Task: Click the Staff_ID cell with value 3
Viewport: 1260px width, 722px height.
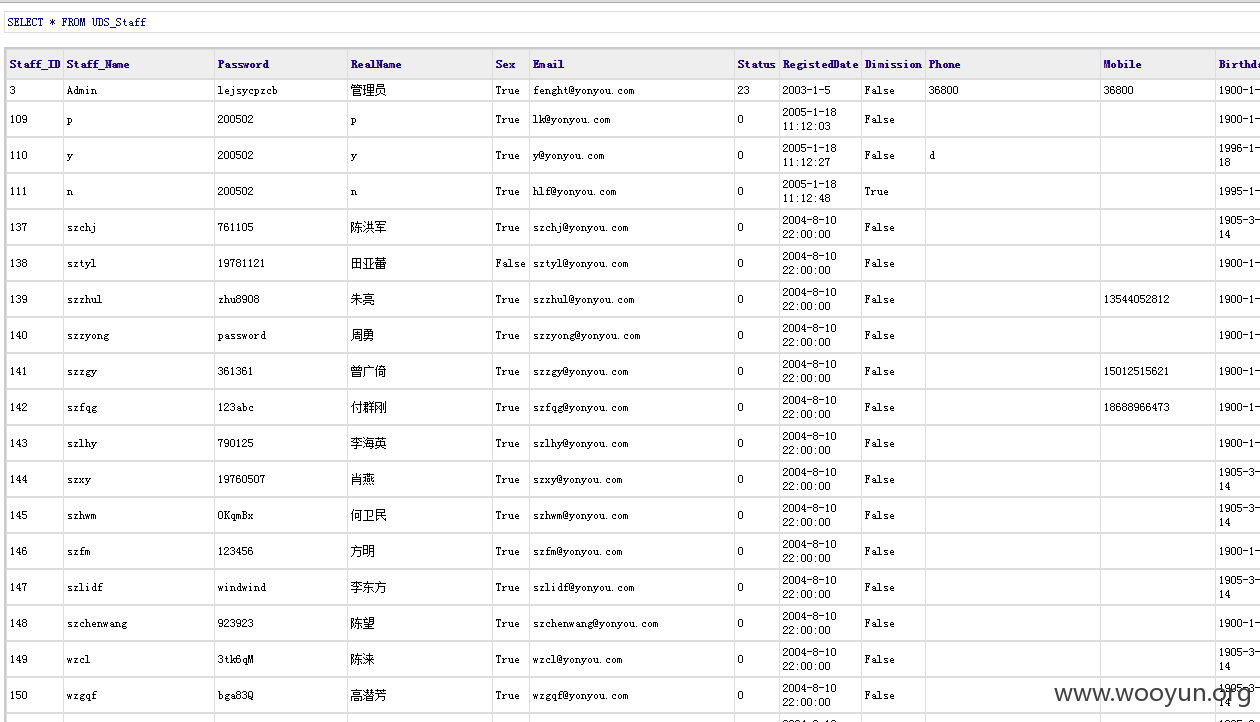Action: [35, 90]
